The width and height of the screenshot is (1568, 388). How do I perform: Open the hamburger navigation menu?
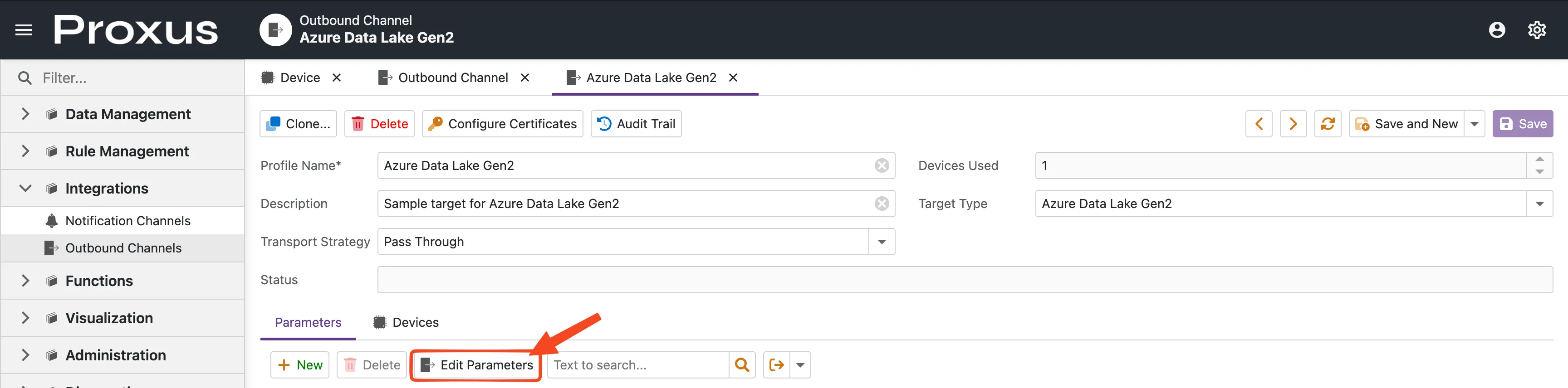coord(23,30)
